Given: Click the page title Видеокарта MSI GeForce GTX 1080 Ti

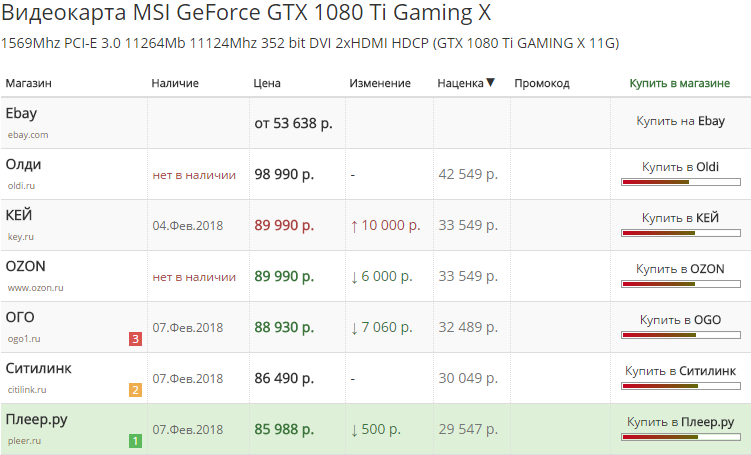Looking at the screenshot, I should [x=246, y=12].
